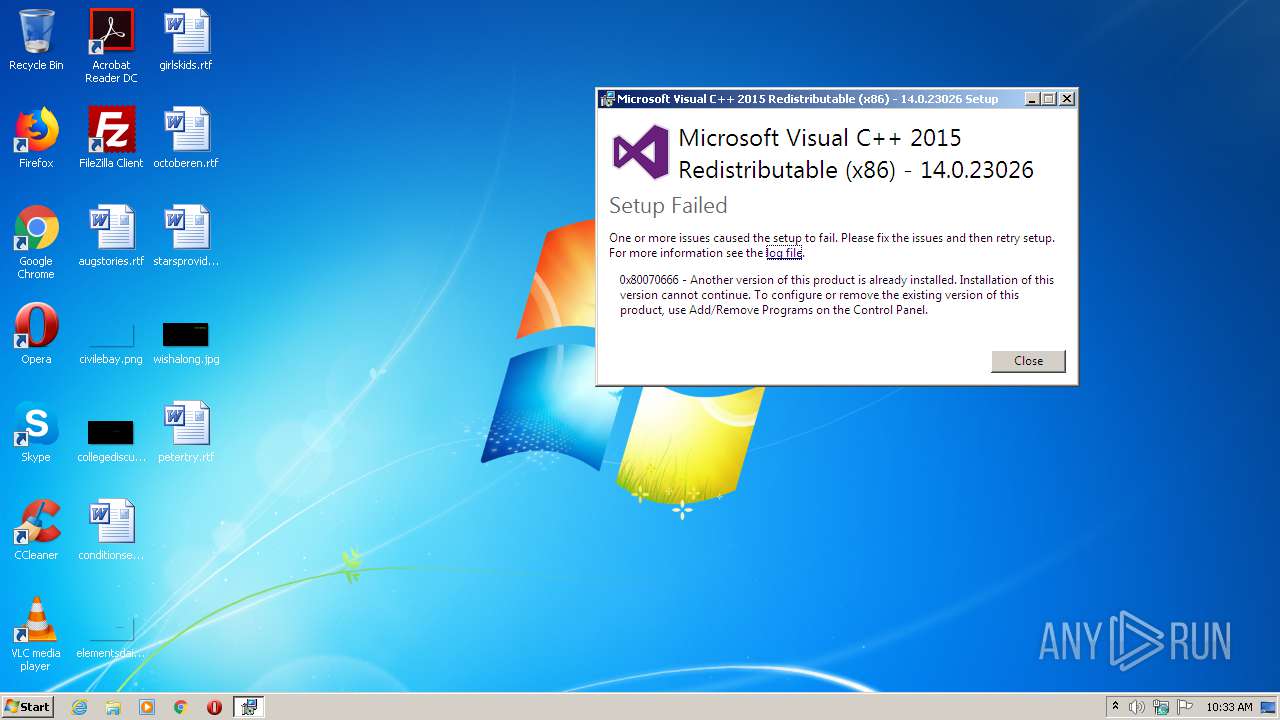Open Opera browser desktop shortcut
Screen dimensions: 1280x720
[36, 334]
